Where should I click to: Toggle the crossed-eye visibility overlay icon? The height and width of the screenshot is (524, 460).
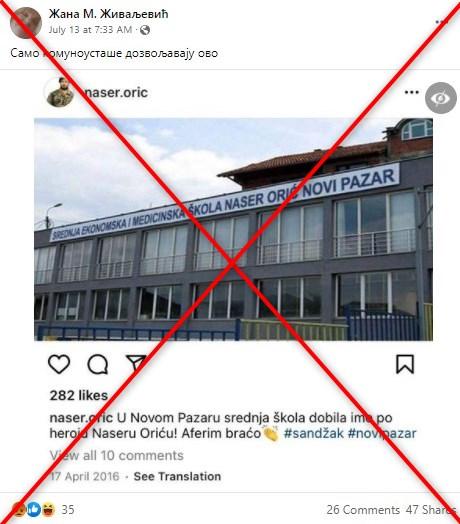[441, 98]
